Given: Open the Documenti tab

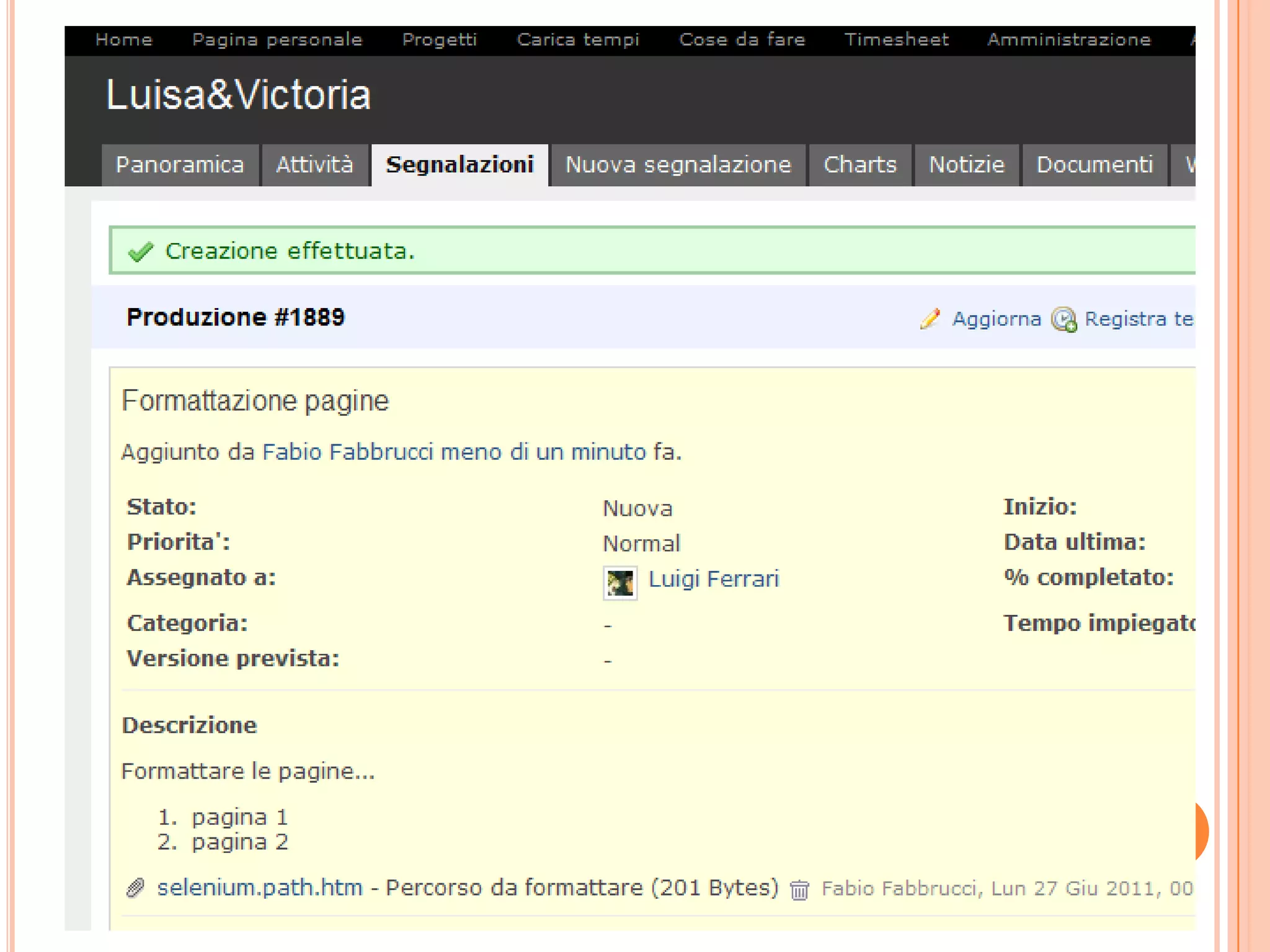Looking at the screenshot, I should (x=1095, y=165).
